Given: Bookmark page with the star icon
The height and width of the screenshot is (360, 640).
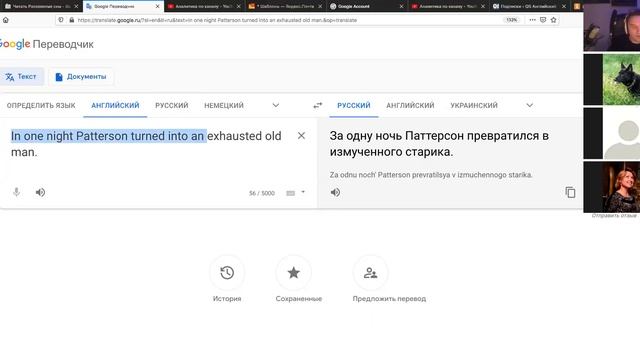Looking at the screenshot, I should click(553, 20).
